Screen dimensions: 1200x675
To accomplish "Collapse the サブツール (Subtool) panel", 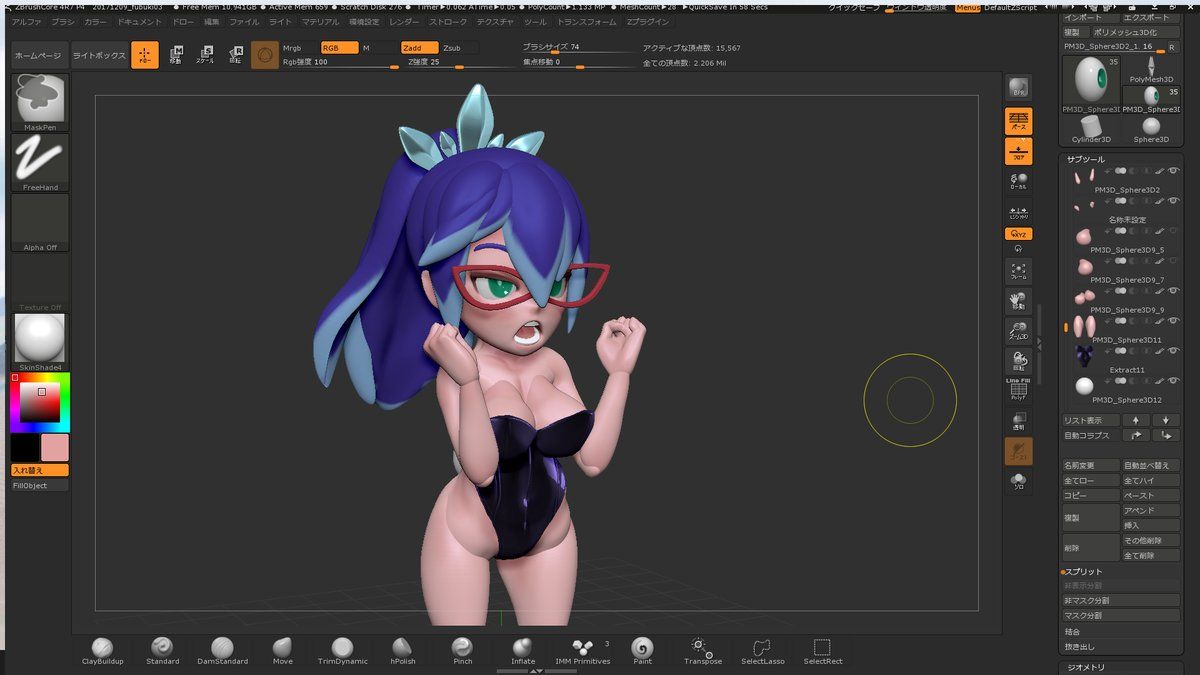I will click(1086, 159).
